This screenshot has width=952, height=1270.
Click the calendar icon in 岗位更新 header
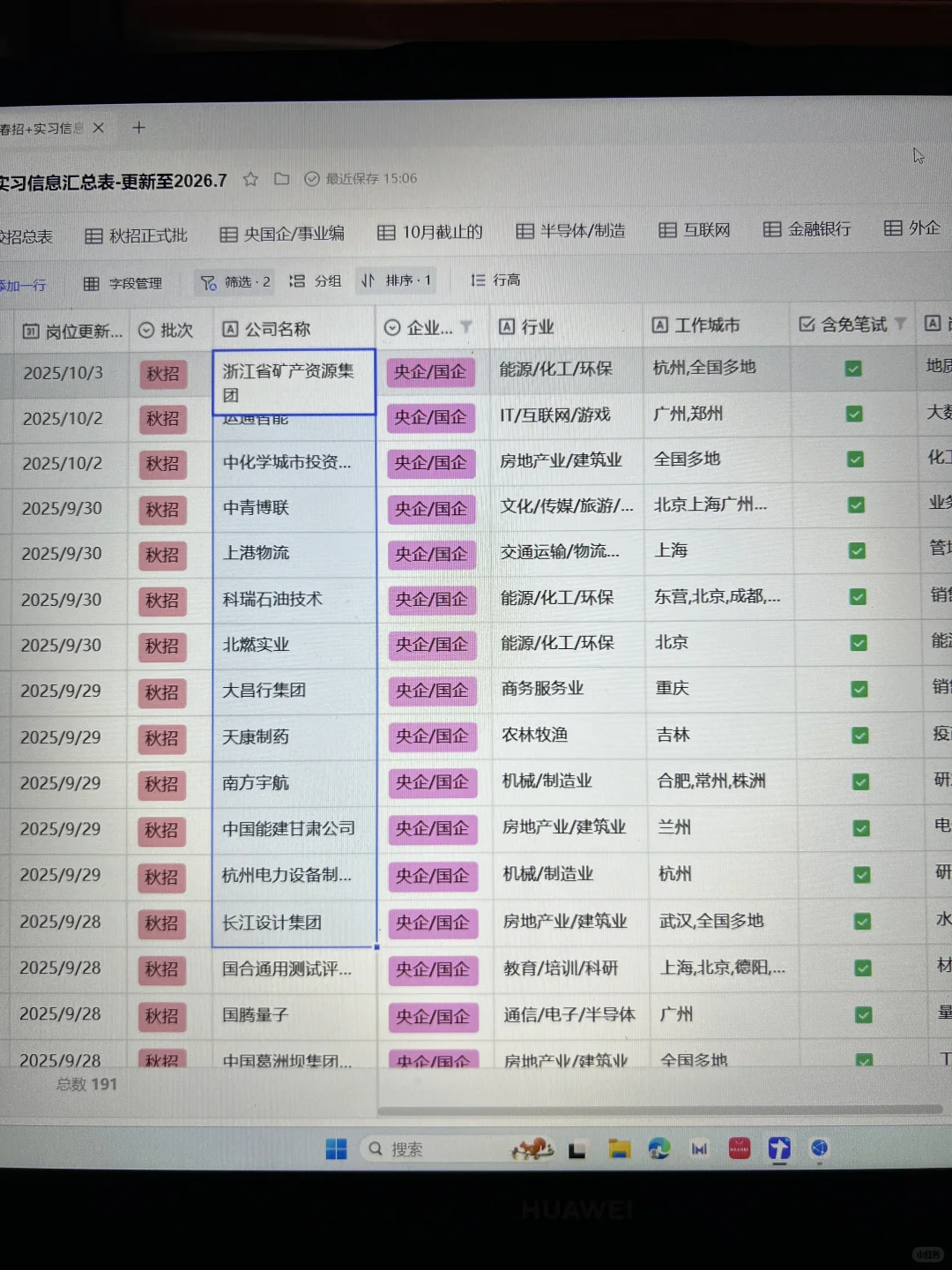pyautogui.click(x=31, y=332)
